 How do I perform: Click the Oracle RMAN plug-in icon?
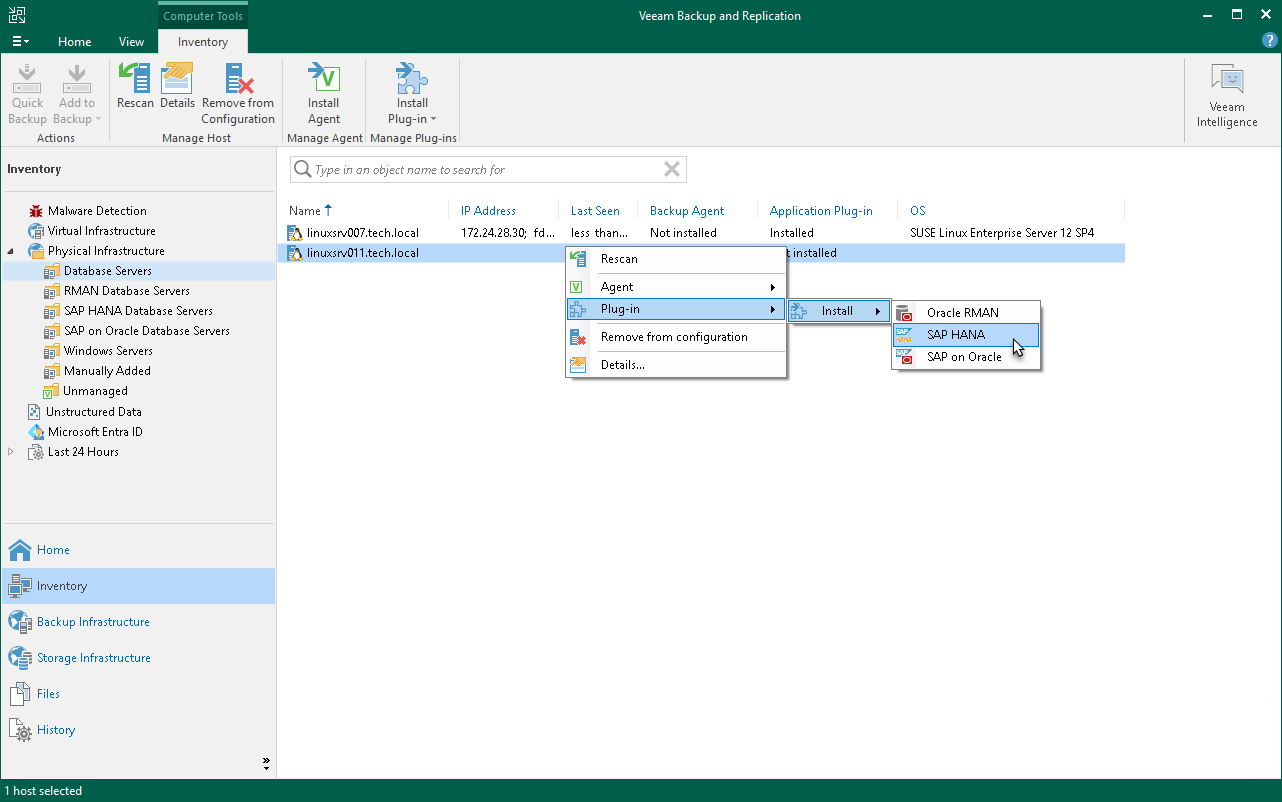pyautogui.click(x=904, y=313)
